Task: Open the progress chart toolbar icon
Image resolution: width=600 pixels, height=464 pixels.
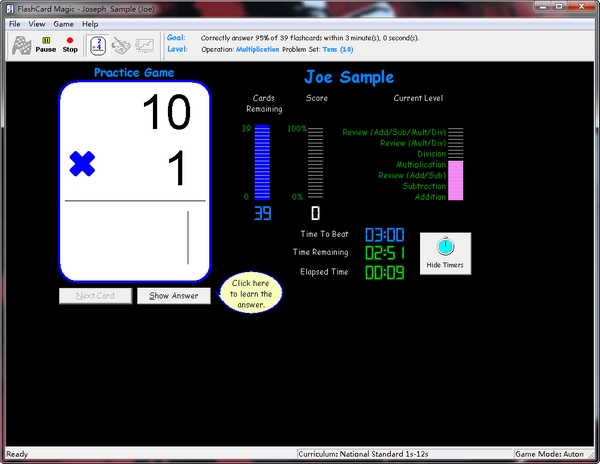Action: click(x=145, y=44)
